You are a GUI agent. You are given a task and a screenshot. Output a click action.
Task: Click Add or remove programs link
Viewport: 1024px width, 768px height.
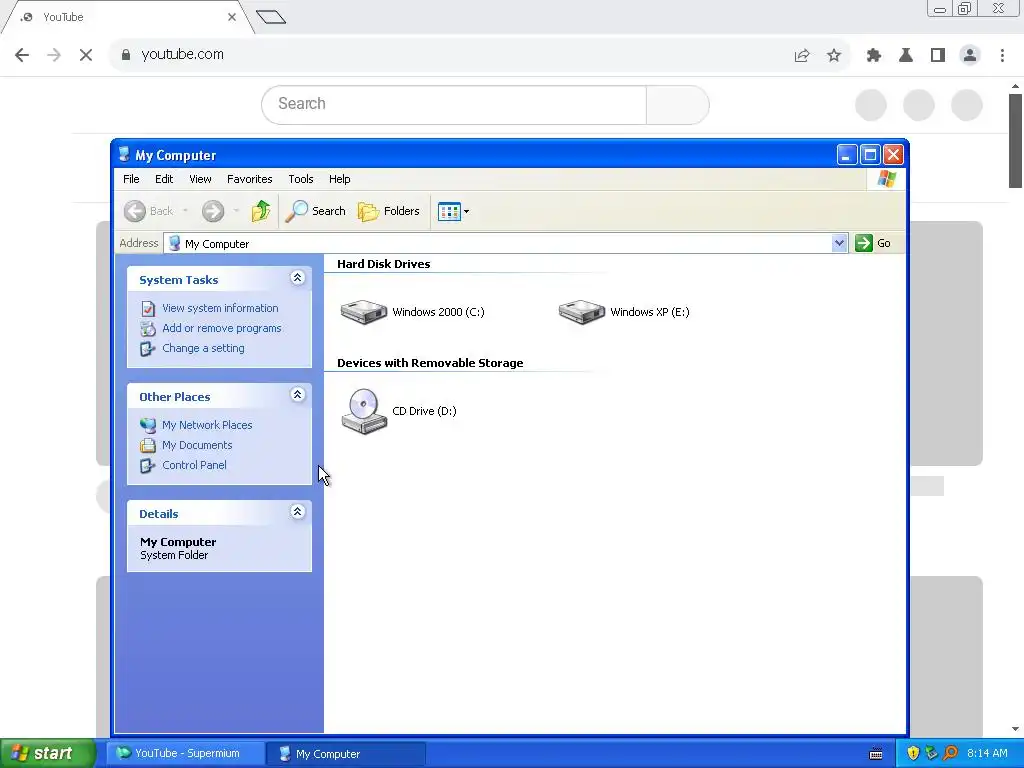pos(221,328)
